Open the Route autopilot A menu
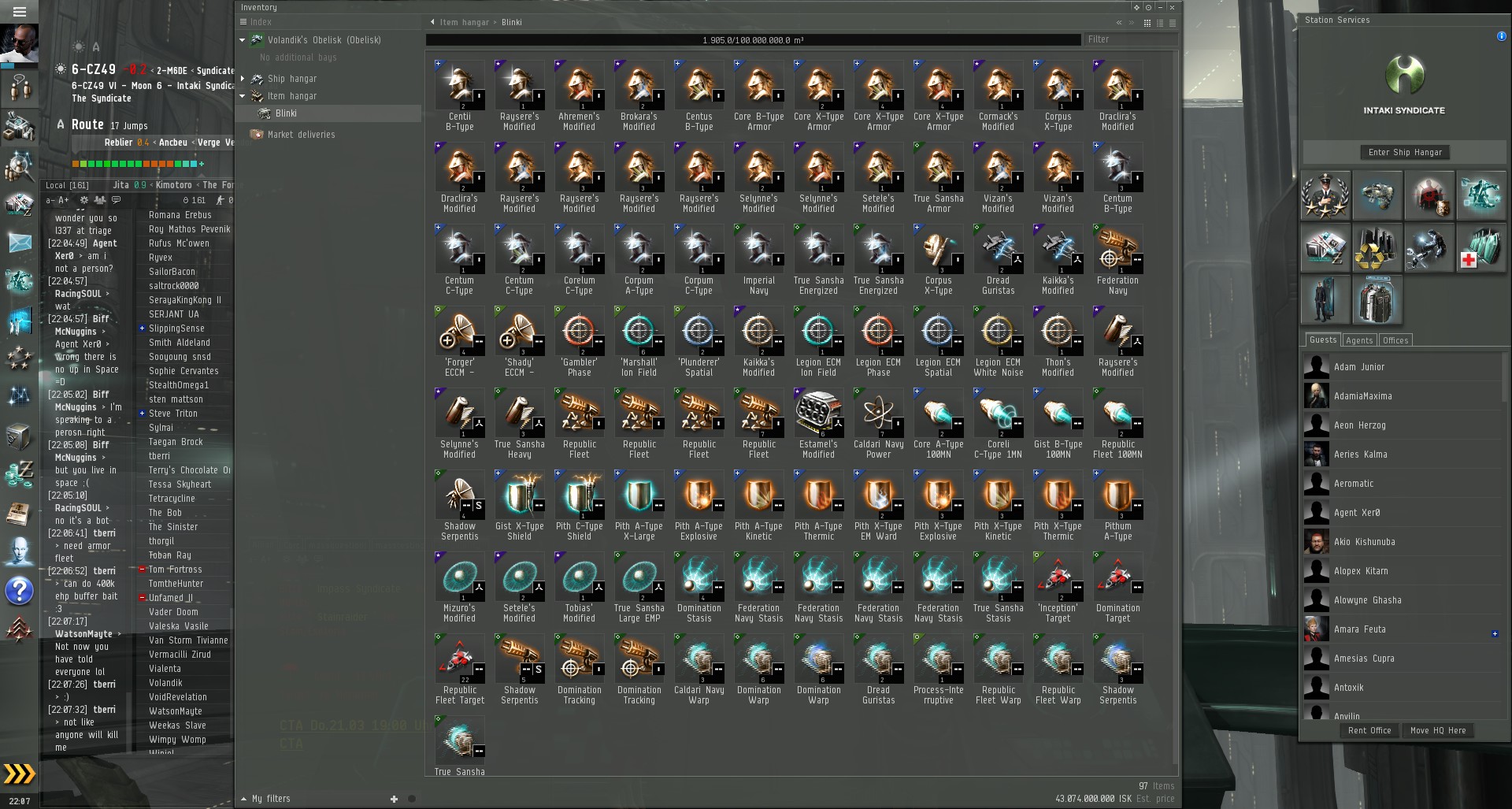Viewport: 1512px width, 809px height. [x=61, y=124]
